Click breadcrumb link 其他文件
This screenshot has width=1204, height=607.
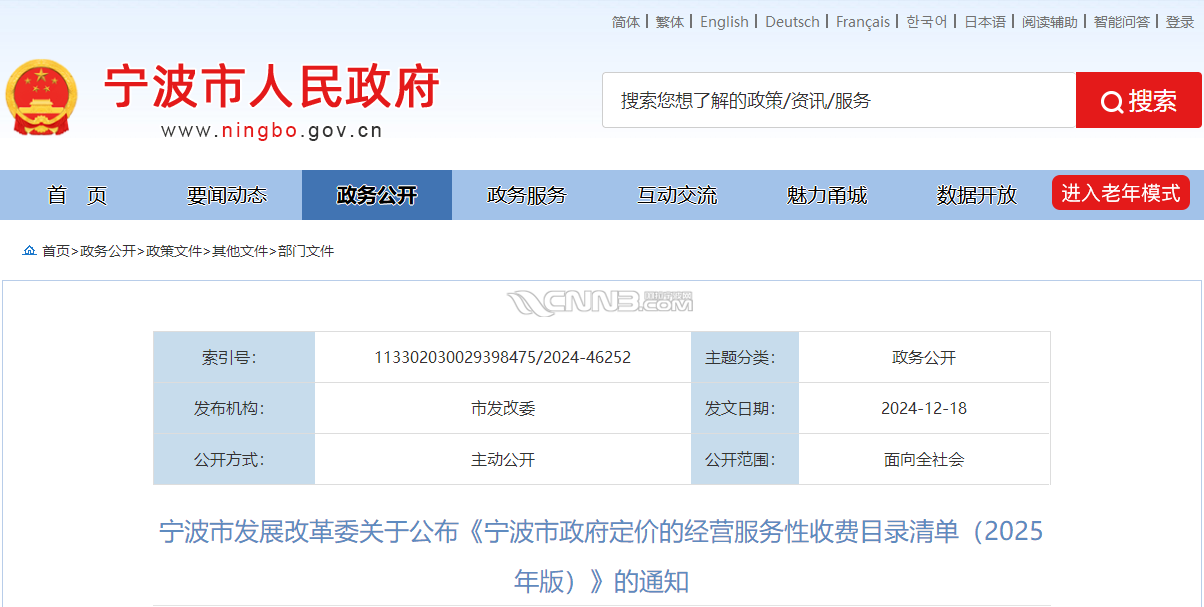pyautogui.click(x=240, y=251)
